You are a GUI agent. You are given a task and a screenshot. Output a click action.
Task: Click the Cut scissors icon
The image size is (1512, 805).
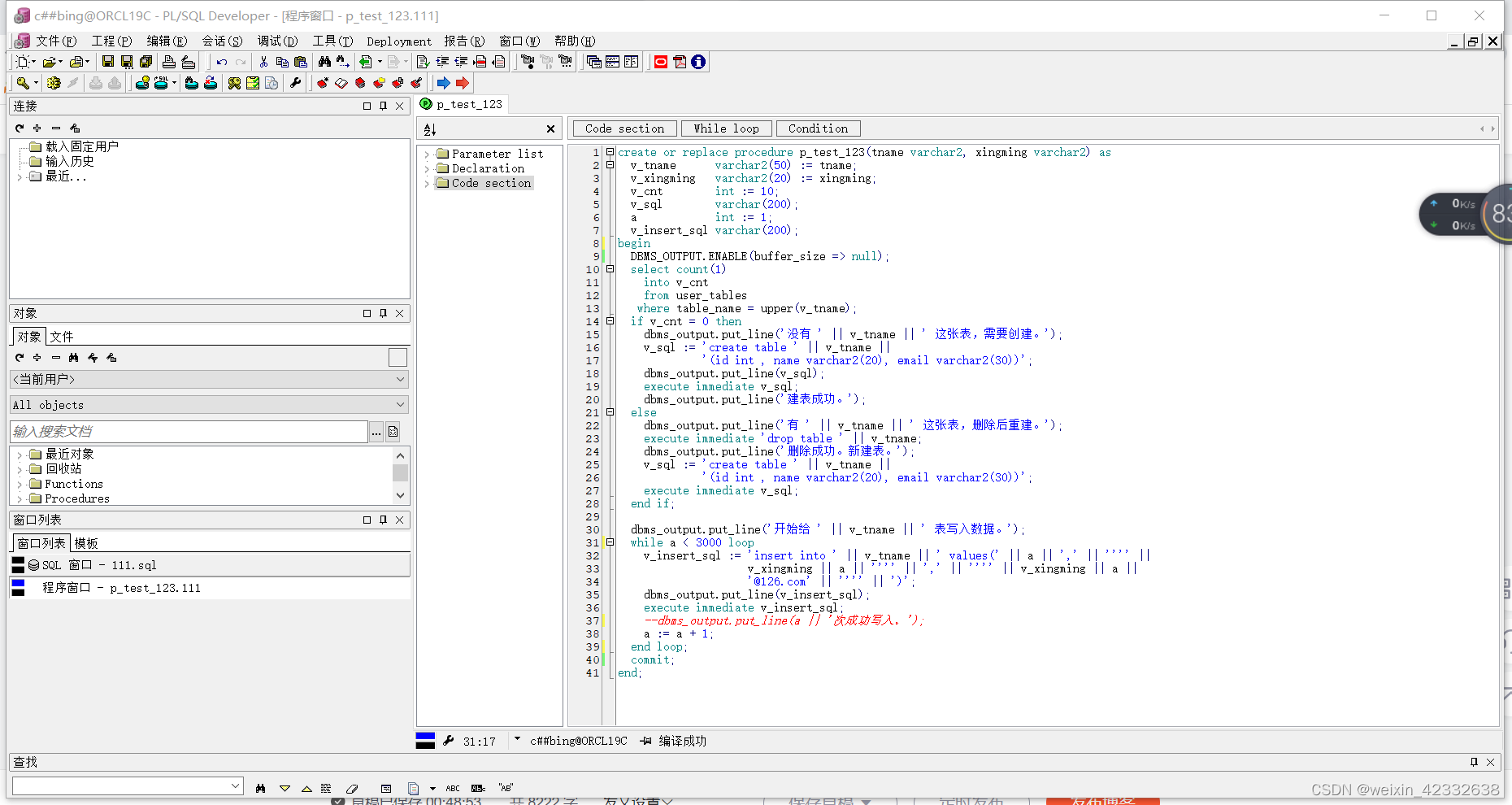[x=263, y=62]
